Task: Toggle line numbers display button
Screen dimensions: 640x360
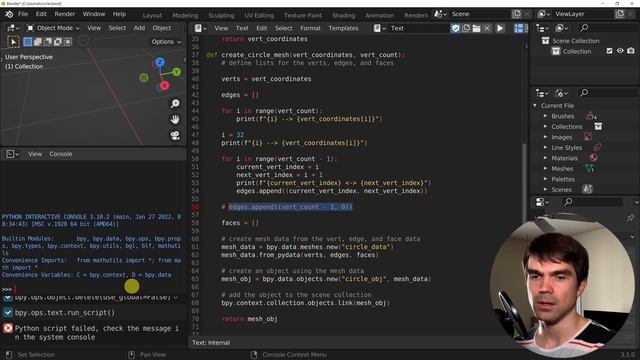Action: (518, 28)
